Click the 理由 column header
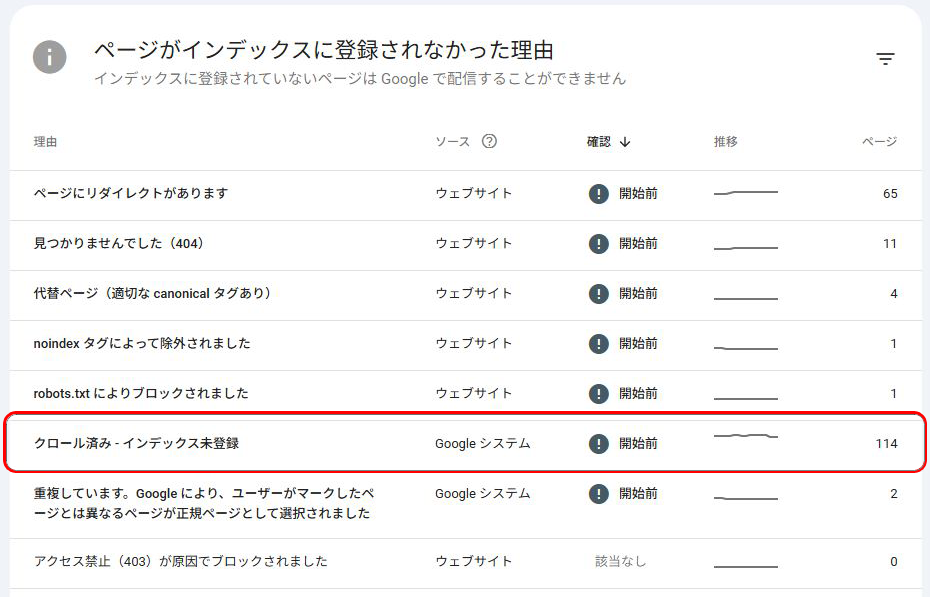Screen dimensions: 930x597 click(46, 142)
